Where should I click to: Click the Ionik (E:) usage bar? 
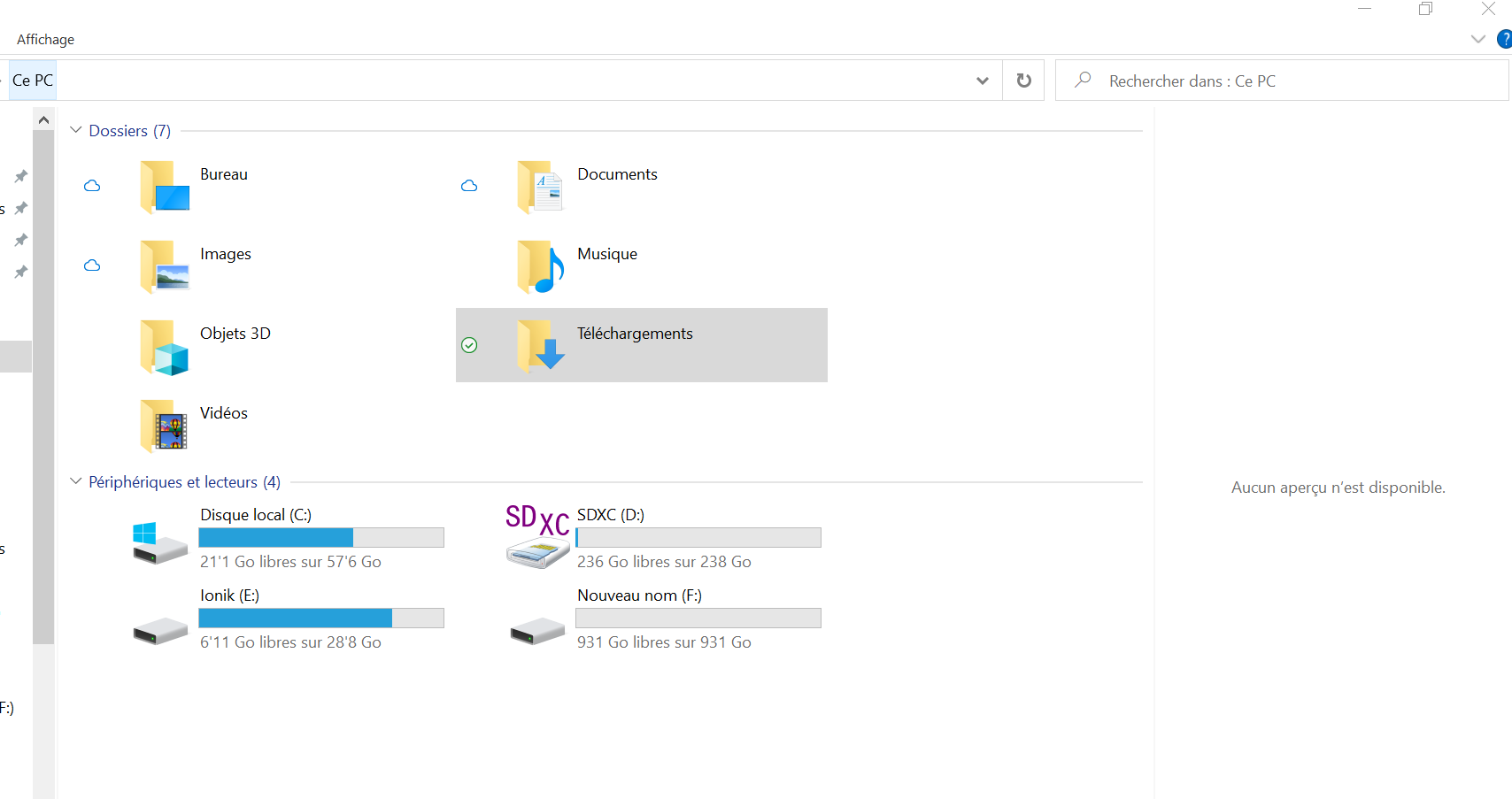pos(321,618)
